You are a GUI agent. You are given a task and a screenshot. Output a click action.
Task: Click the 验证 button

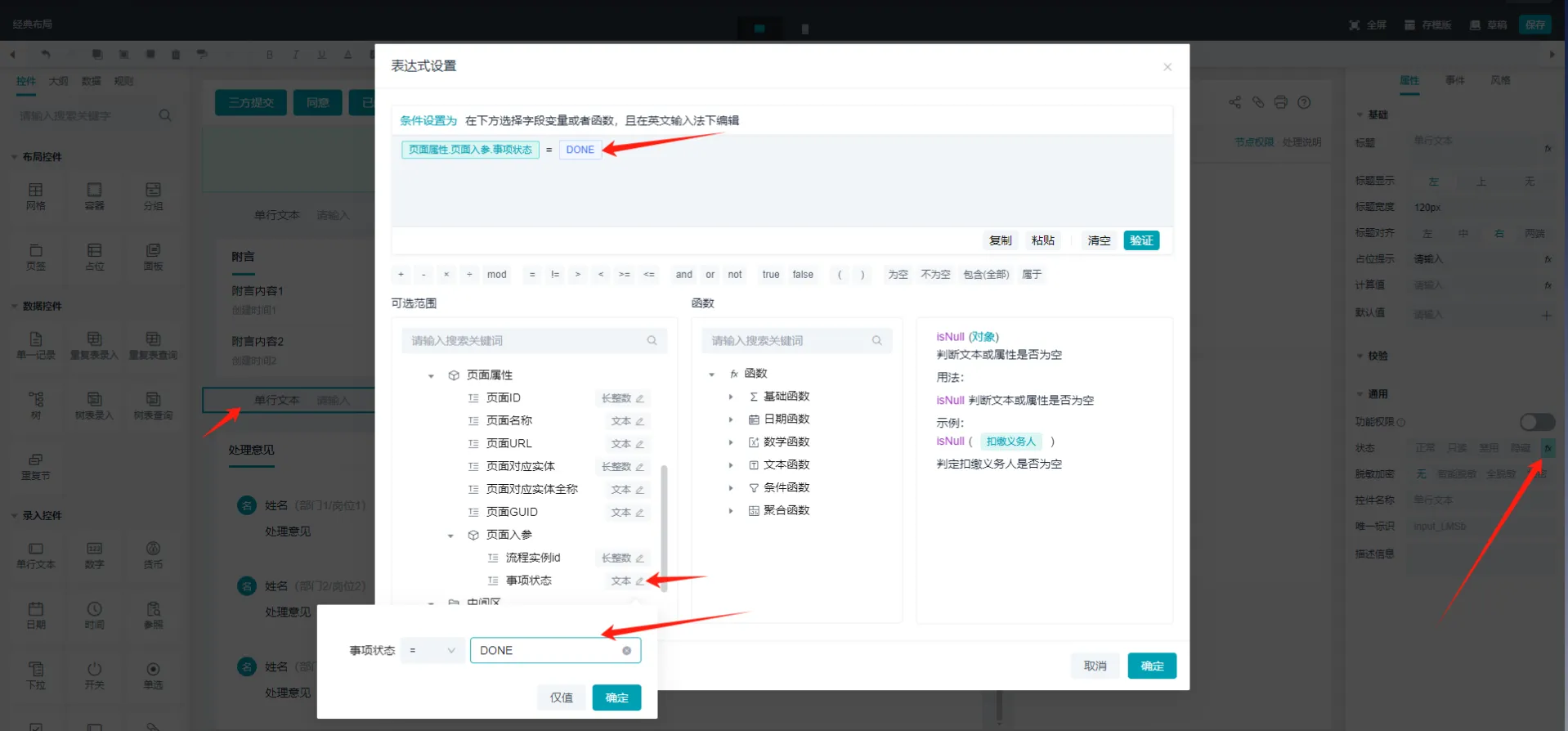tap(1141, 240)
